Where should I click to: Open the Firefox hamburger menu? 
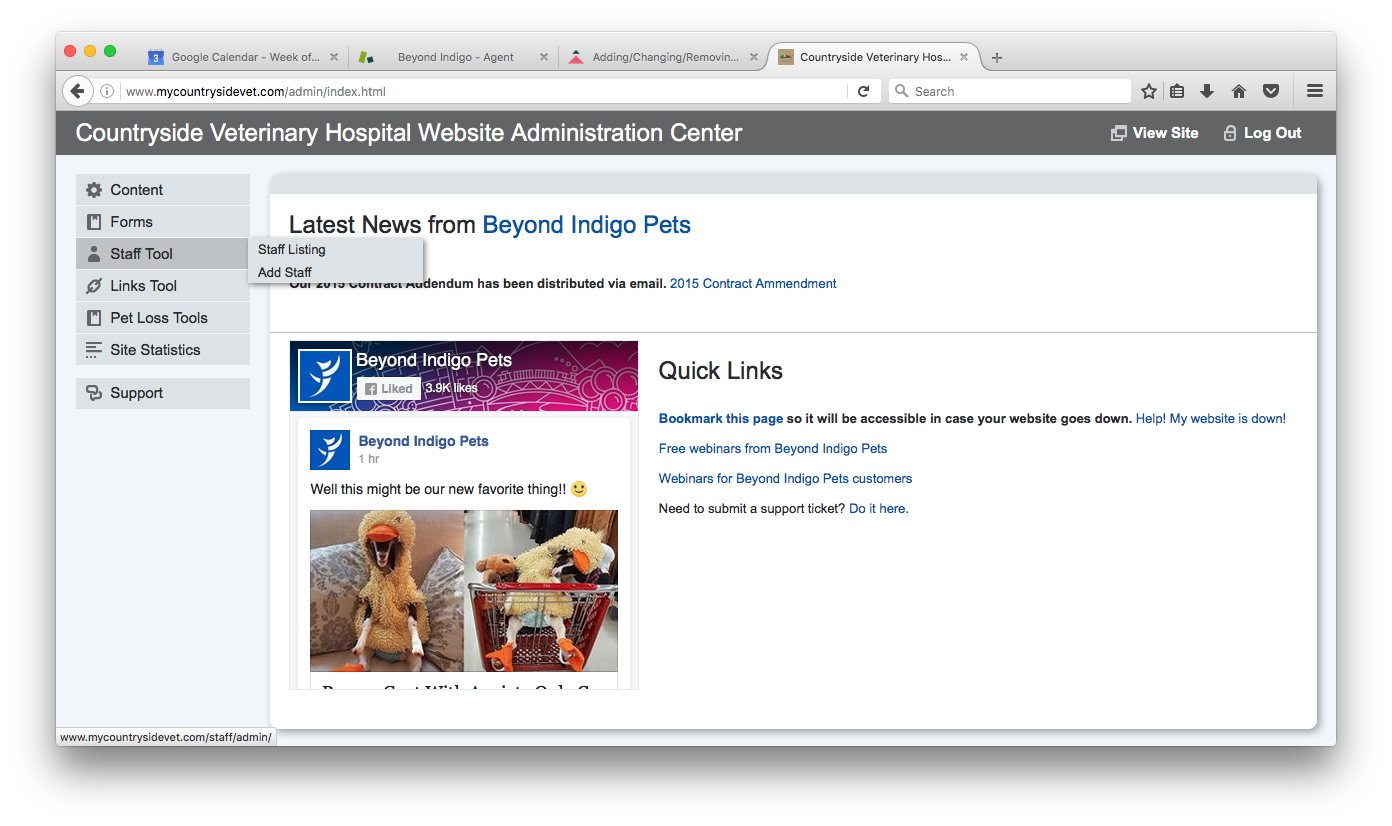coord(1315,91)
